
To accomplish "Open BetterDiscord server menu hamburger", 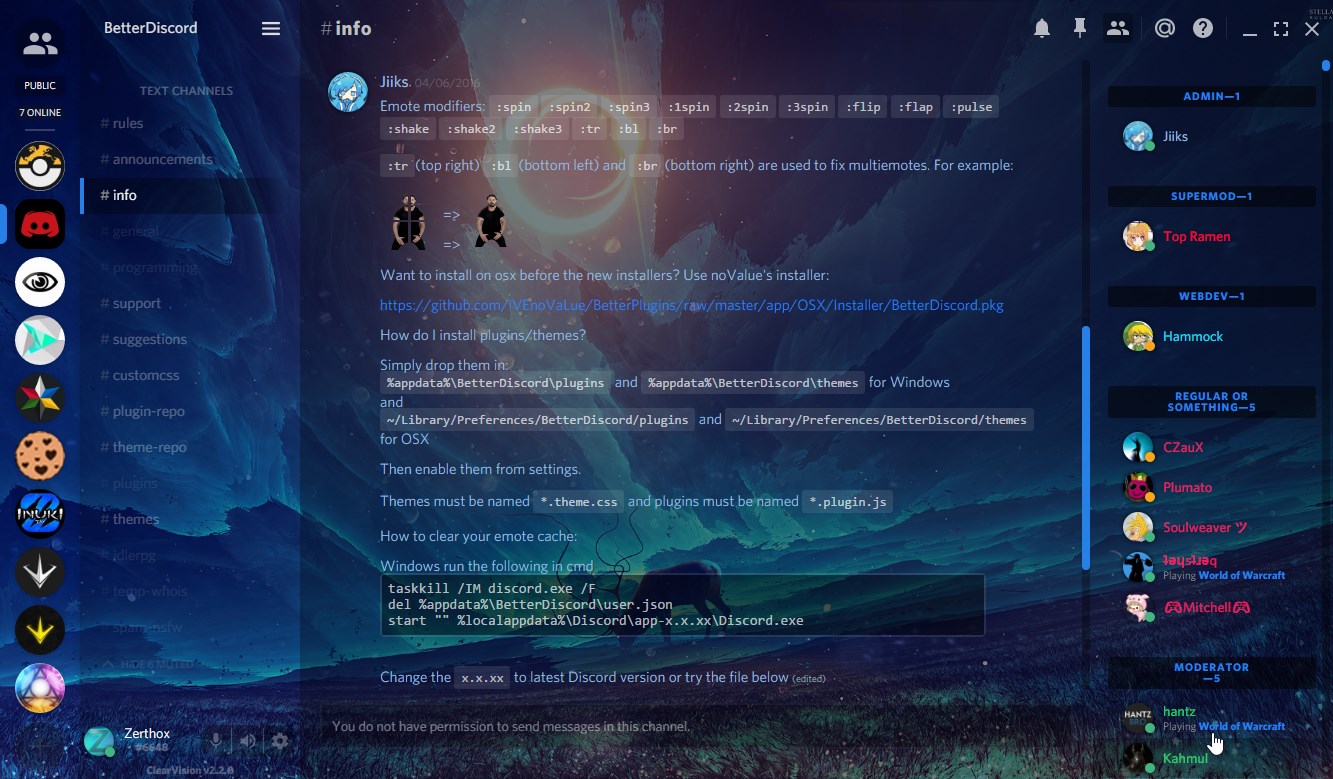I will pyautogui.click(x=271, y=29).
